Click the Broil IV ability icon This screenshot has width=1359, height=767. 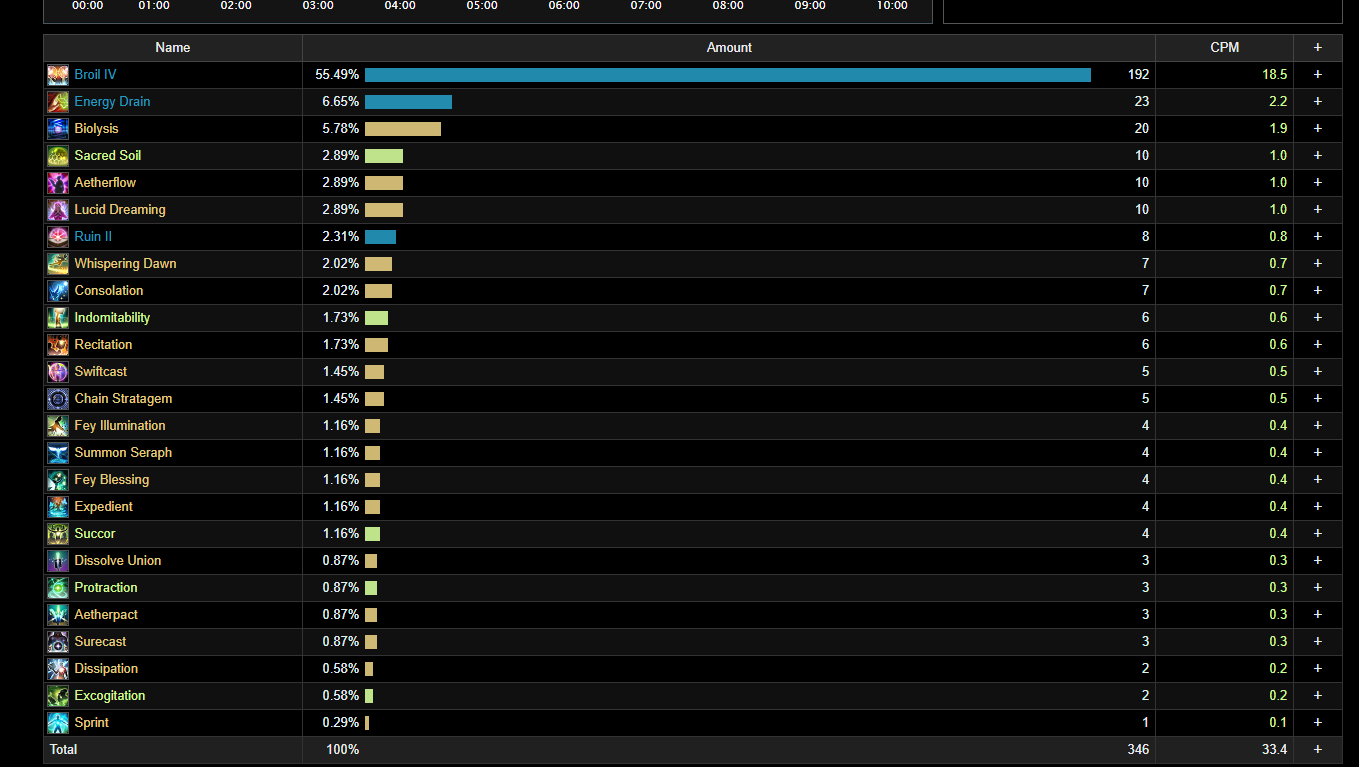pyautogui.click(x=58, y=75)
